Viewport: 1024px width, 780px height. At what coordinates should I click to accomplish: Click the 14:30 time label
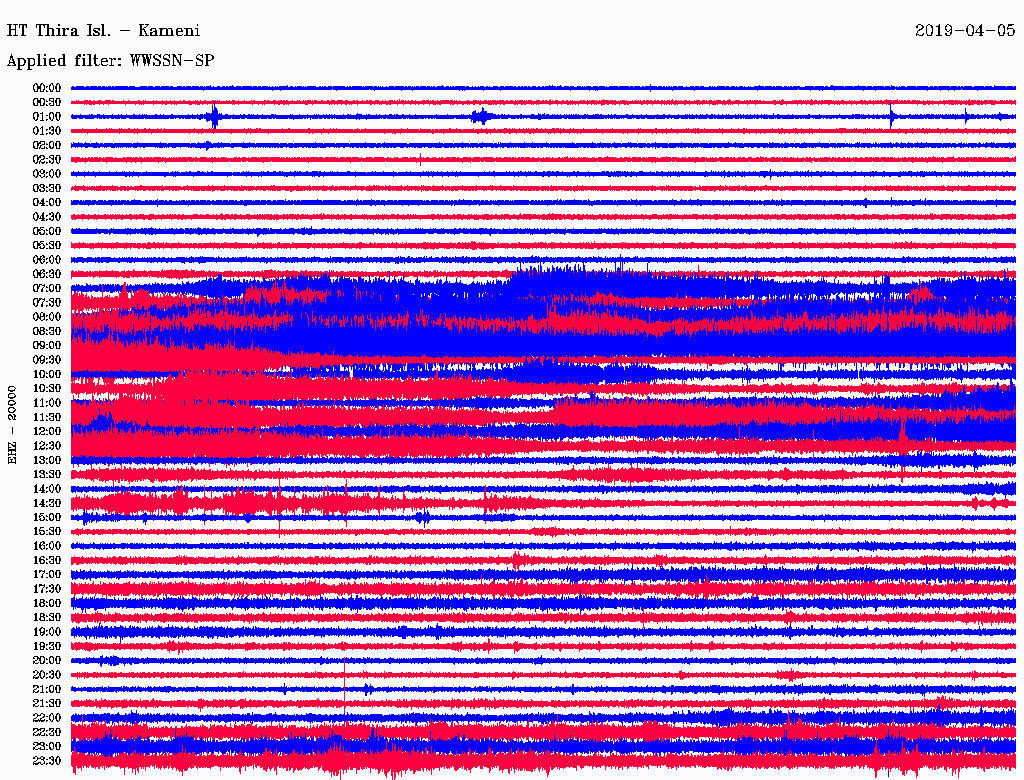point(47,503)
